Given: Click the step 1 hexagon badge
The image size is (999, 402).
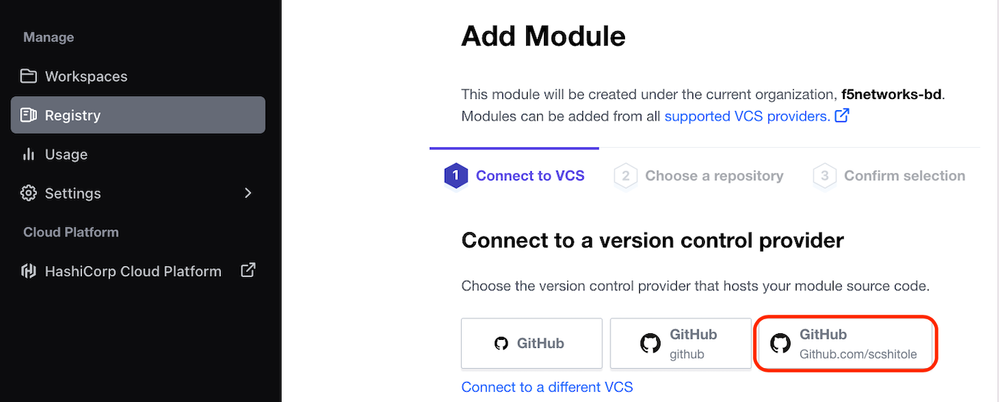Looking at the screenshot, I should (455, 176).
